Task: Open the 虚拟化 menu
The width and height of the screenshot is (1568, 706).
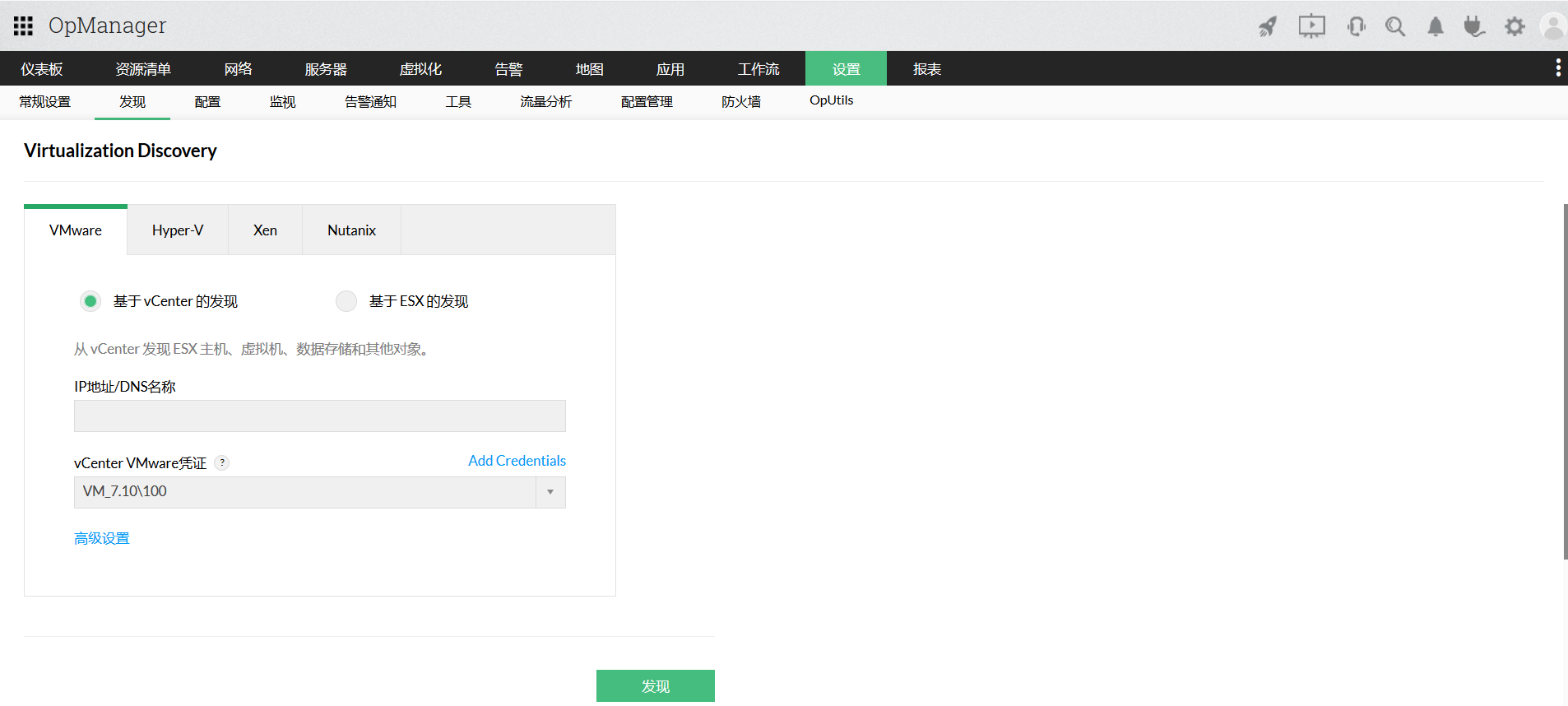Action: coord(420,69)
